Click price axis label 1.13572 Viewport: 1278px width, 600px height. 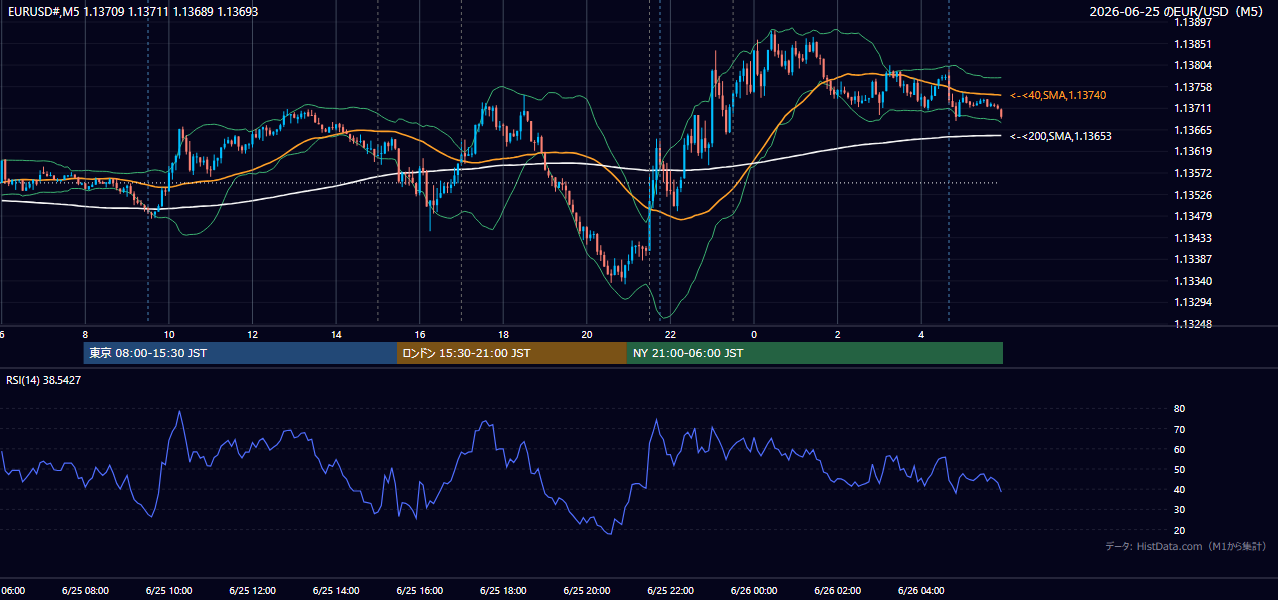[x=1193, y=173]
